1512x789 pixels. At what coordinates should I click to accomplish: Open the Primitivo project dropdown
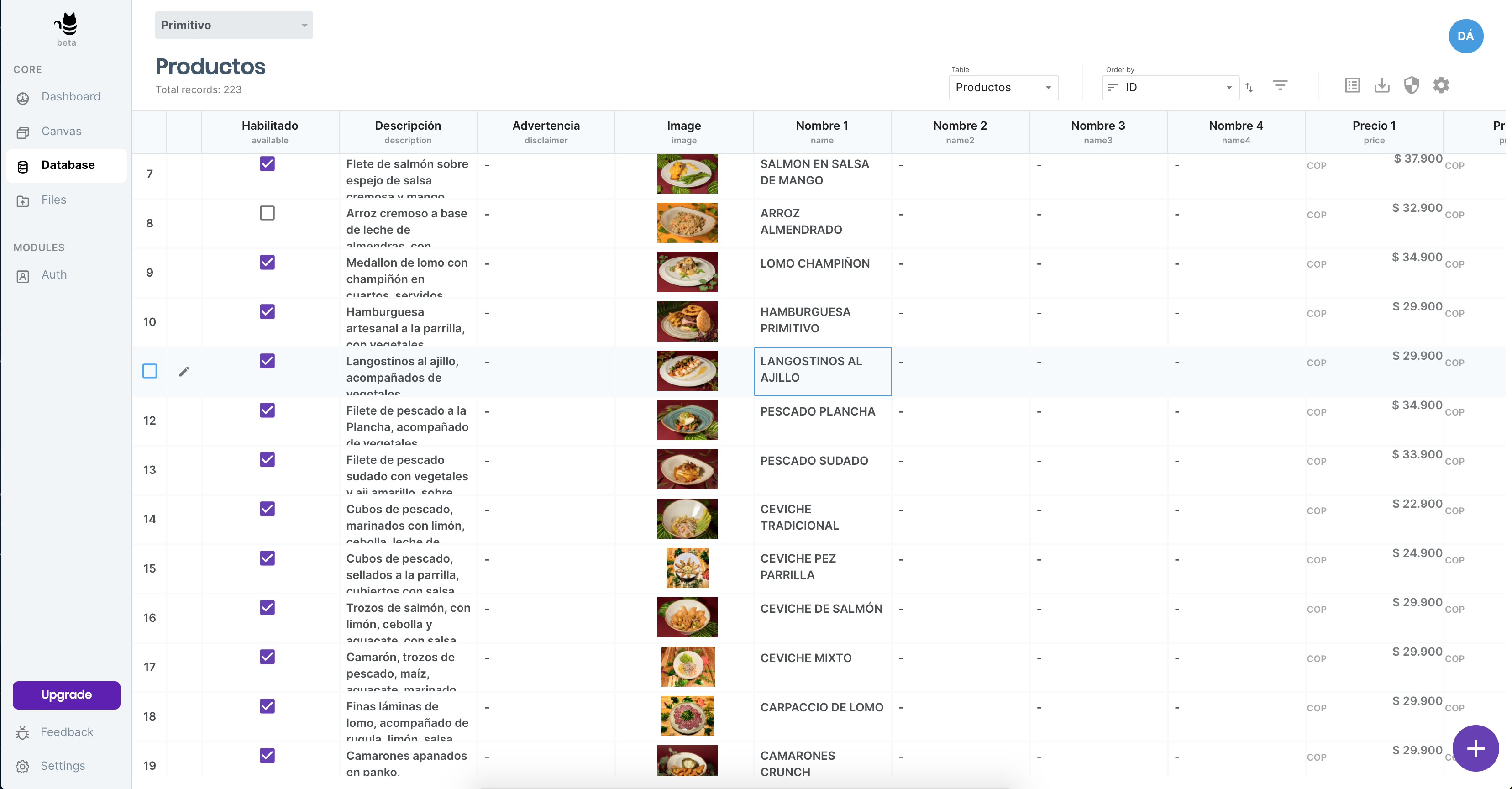point(234,25)
